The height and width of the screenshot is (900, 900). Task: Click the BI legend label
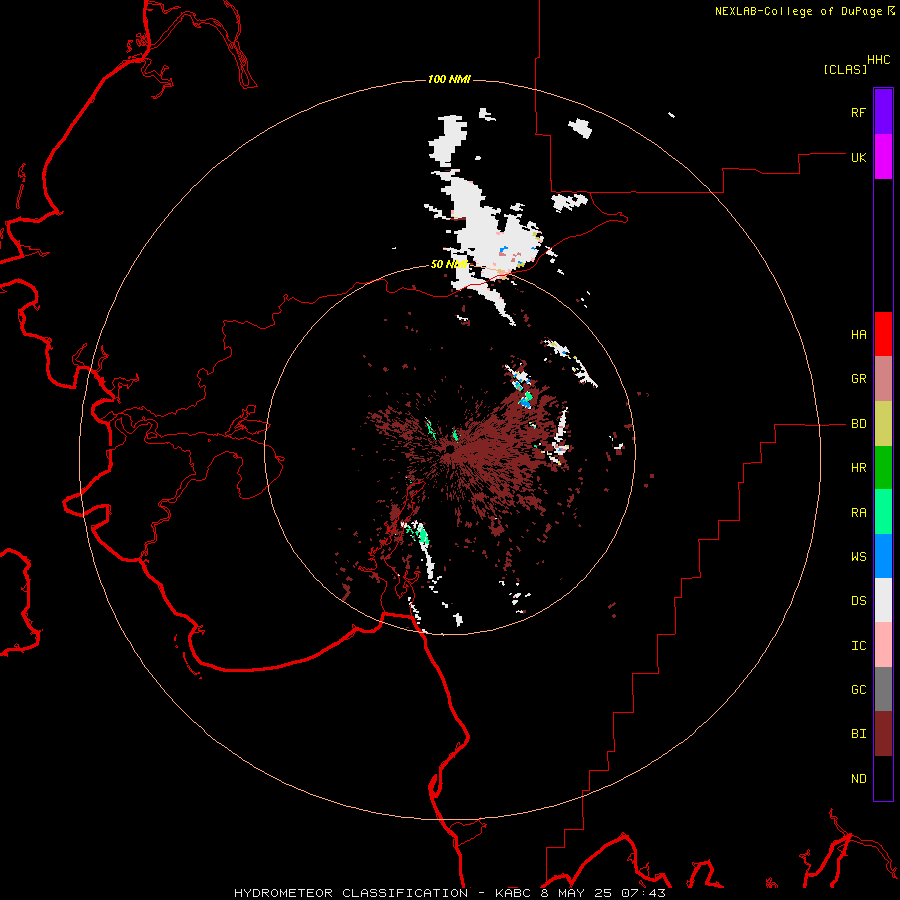tap(858, 734)
